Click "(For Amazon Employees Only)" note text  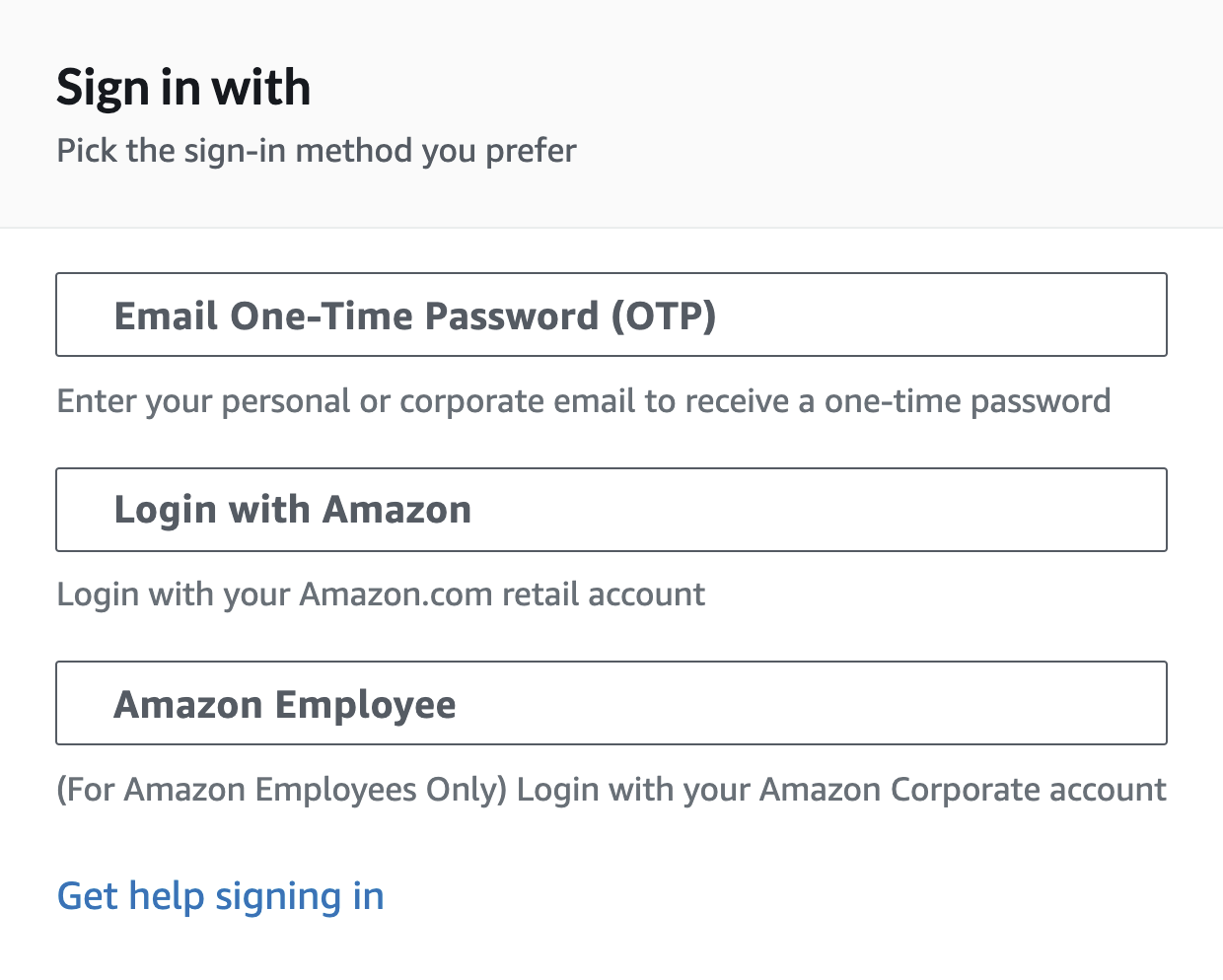(282, 790)
